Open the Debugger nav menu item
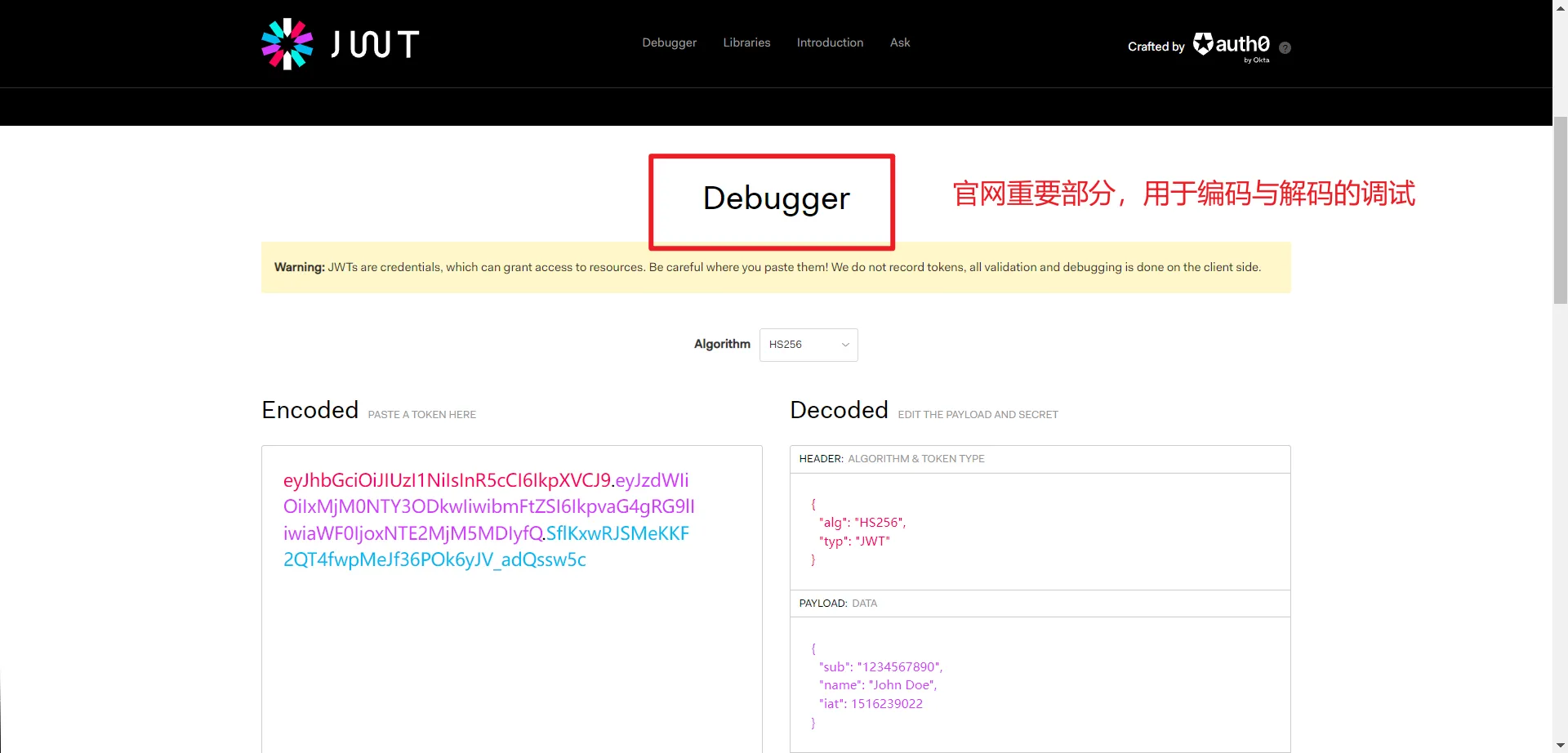 point(669,42)
